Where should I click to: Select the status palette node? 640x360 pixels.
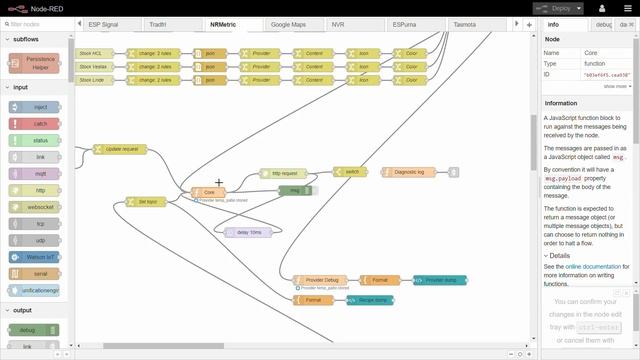(34, 140)
